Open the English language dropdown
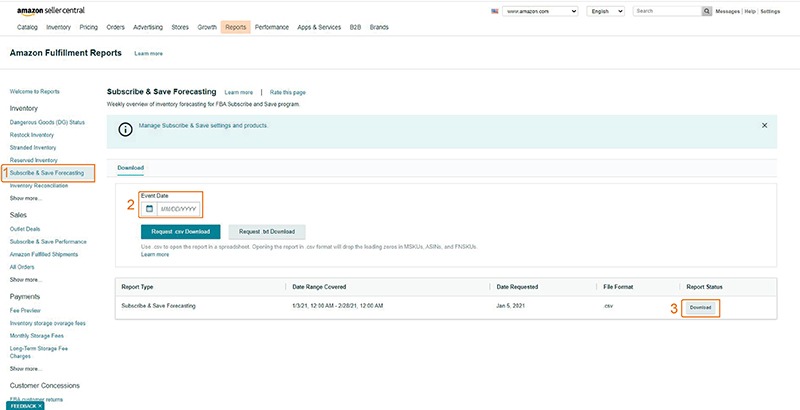800x410 pixels. pos(606,11)
